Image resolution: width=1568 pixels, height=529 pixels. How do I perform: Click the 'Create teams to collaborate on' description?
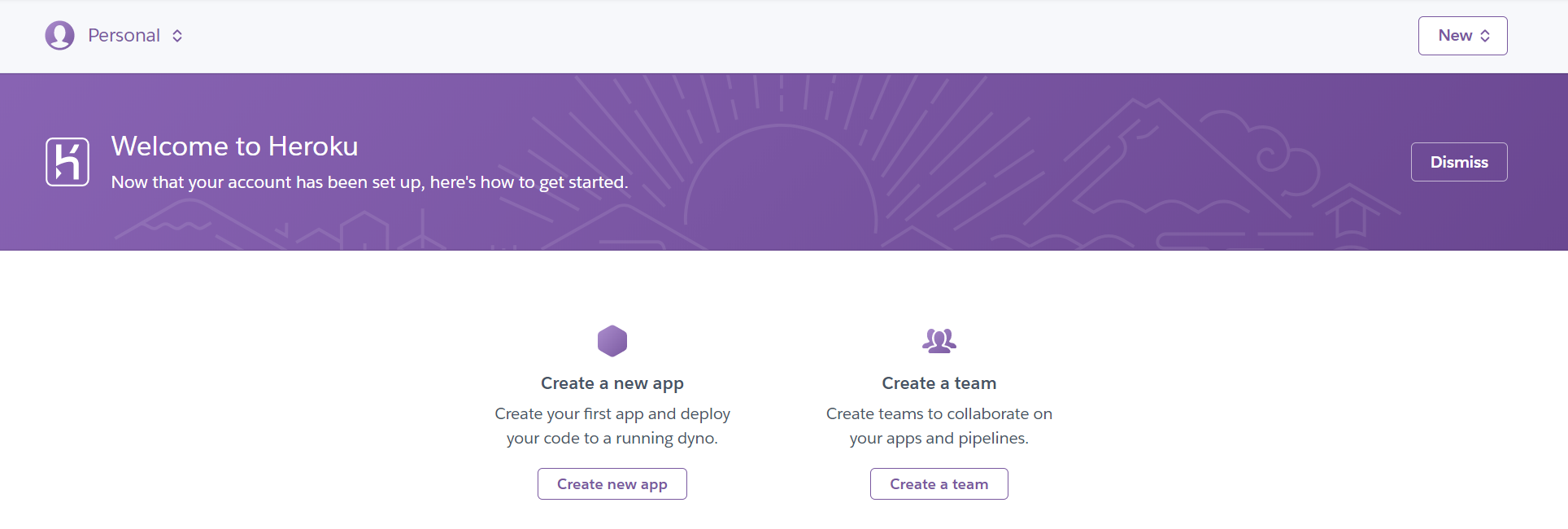939,426
